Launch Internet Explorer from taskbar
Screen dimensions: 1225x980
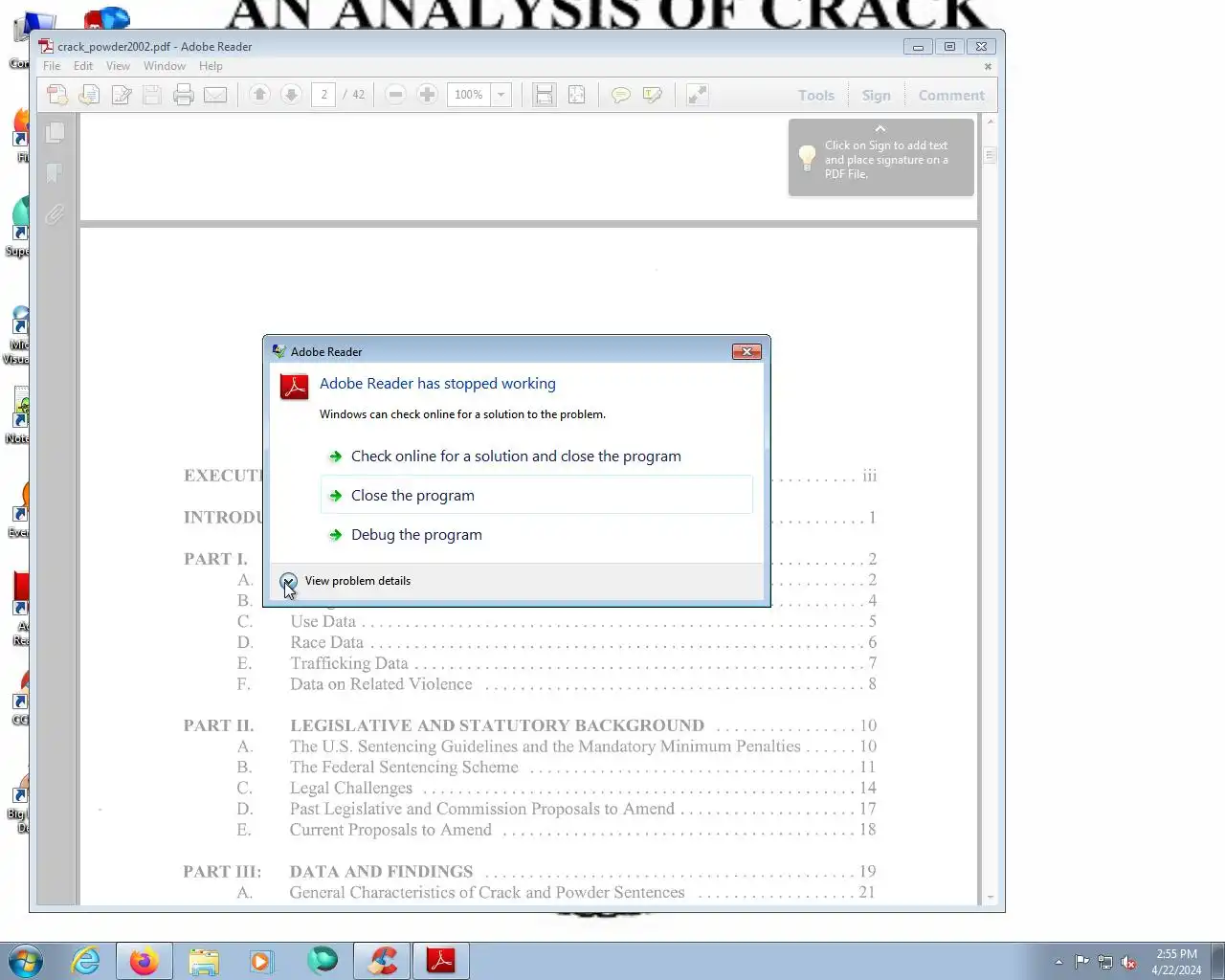tap(86, 961)
